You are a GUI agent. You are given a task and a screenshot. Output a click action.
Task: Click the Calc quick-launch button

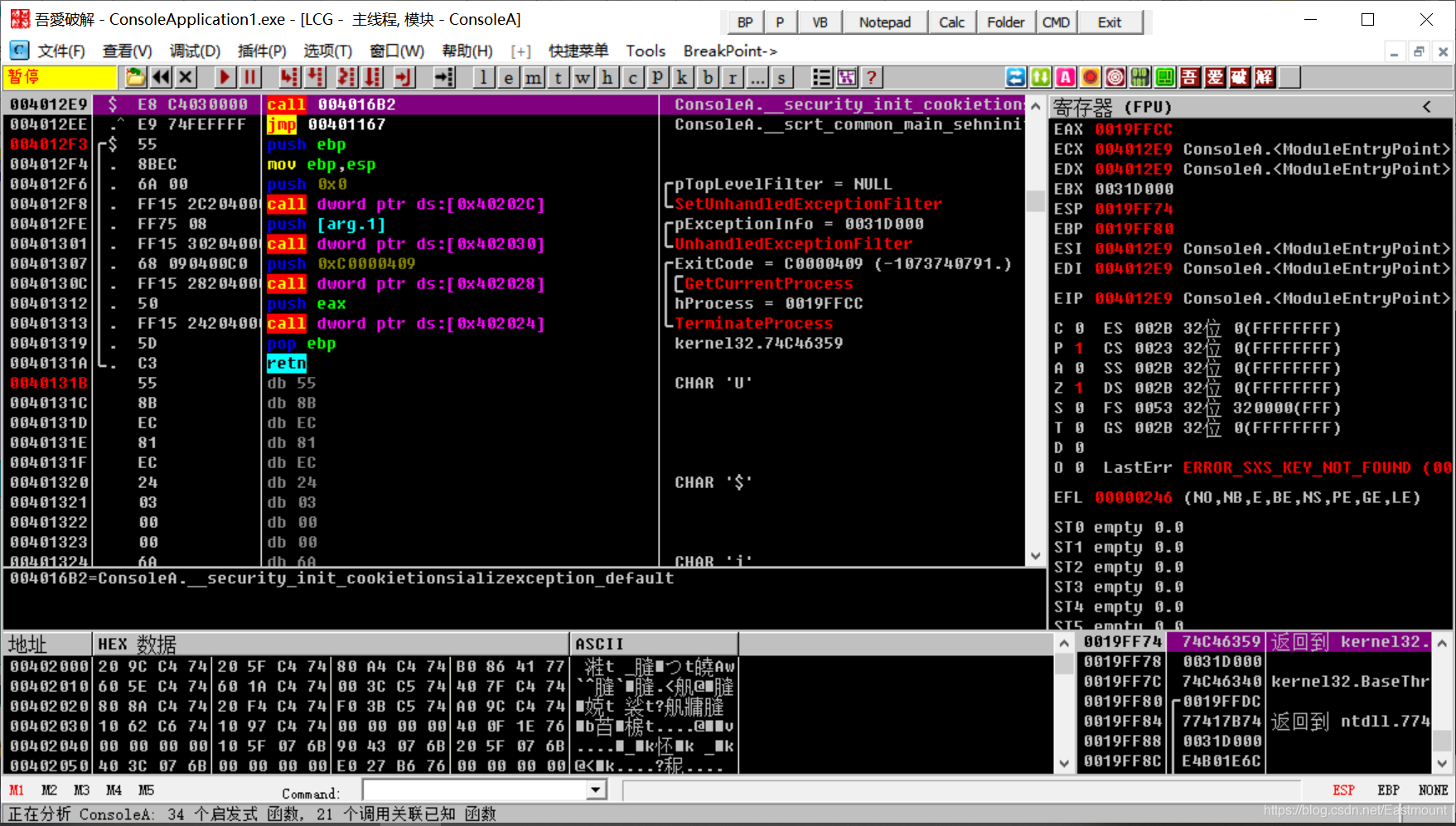click(951, 22)
